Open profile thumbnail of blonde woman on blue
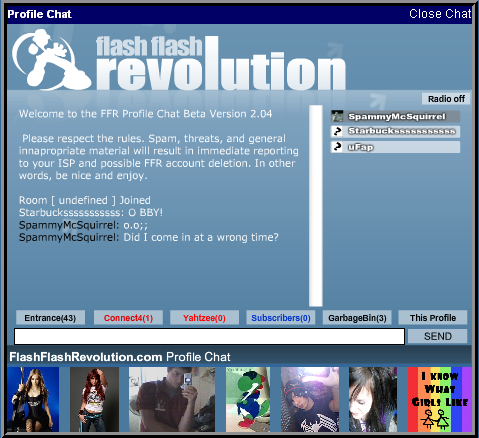Viewport: 479px width, 438px height. 33,399
